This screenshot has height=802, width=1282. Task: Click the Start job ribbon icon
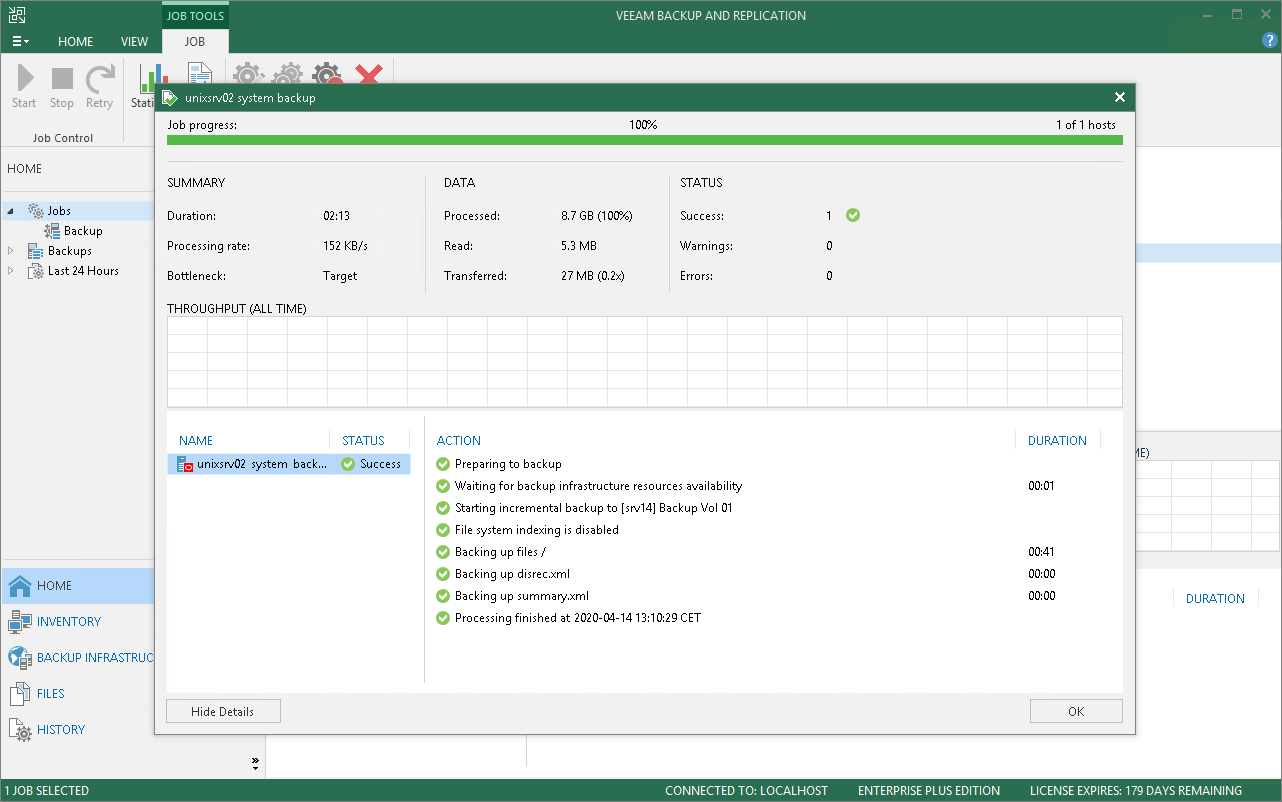[24, 78]
